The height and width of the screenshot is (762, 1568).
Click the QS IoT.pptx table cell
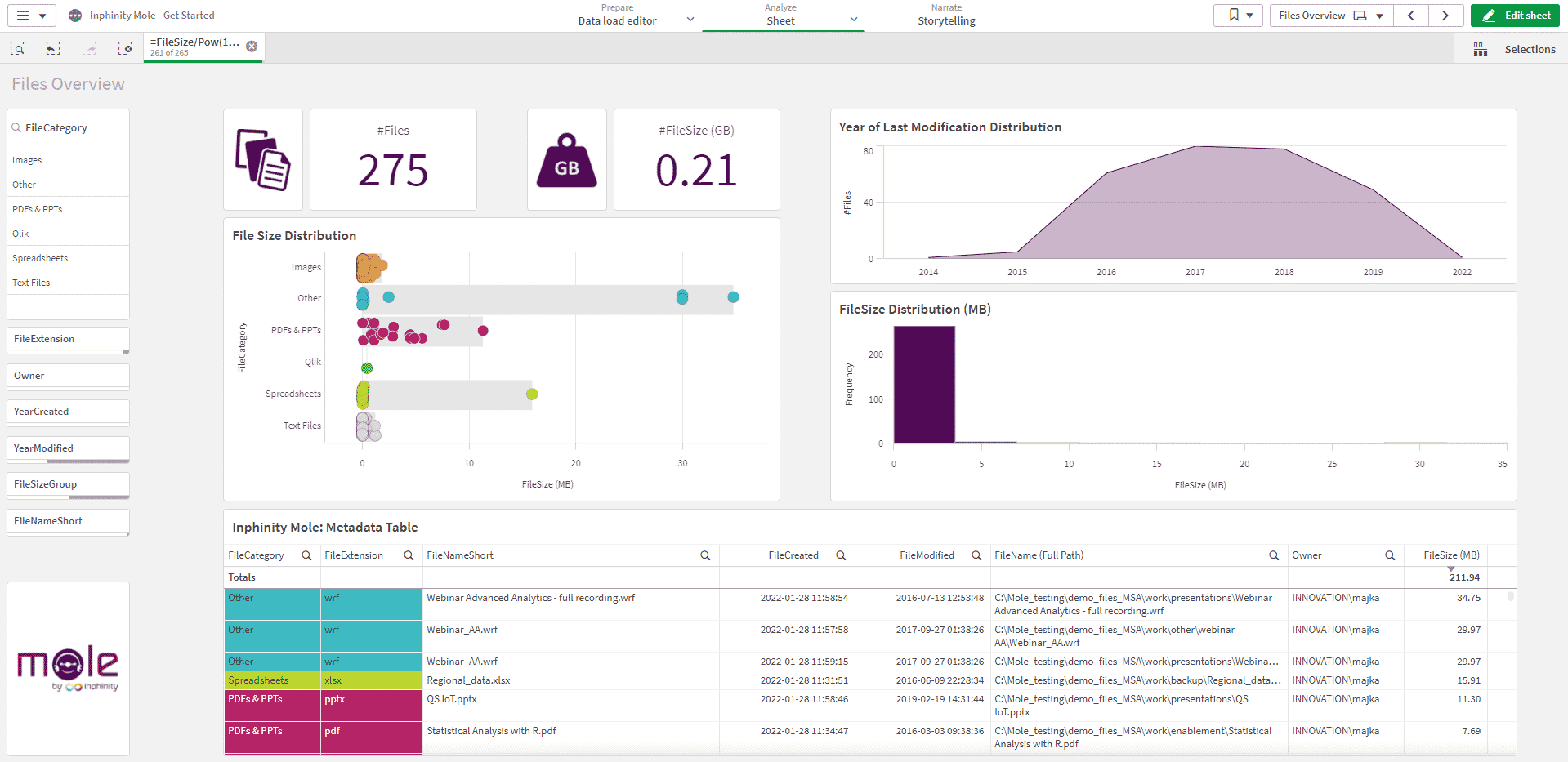click(570, 706)
